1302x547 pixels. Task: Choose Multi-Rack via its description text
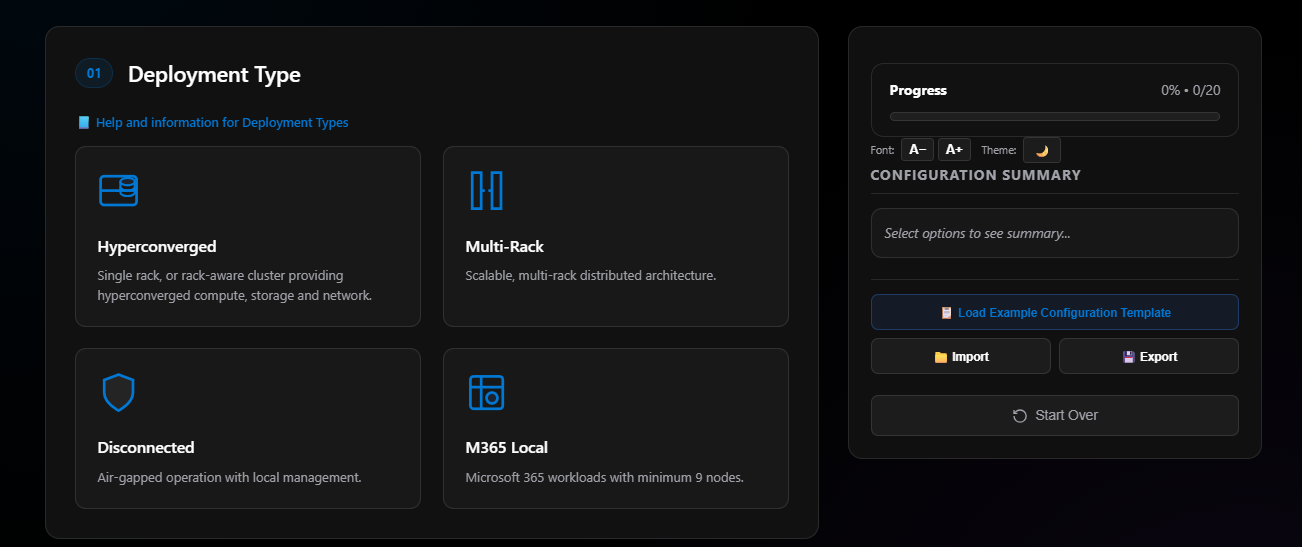tap(590, 276)
